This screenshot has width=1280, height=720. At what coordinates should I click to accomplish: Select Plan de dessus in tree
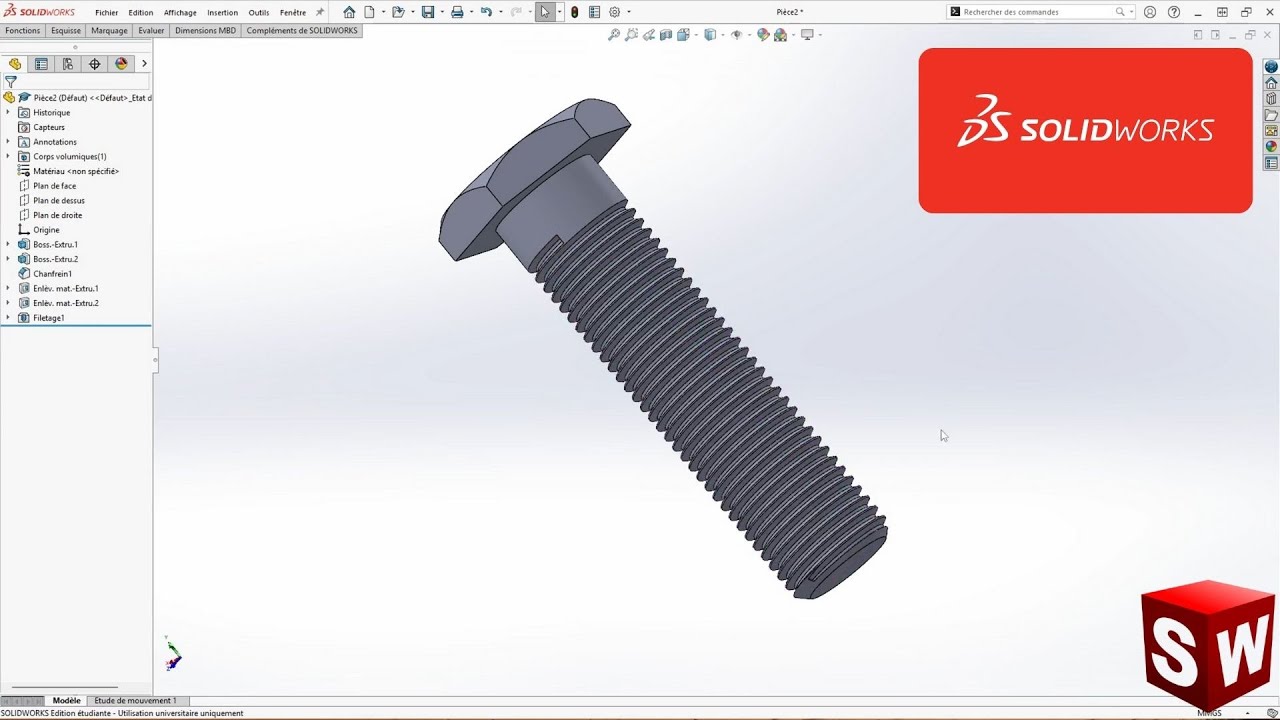(58, 200)
